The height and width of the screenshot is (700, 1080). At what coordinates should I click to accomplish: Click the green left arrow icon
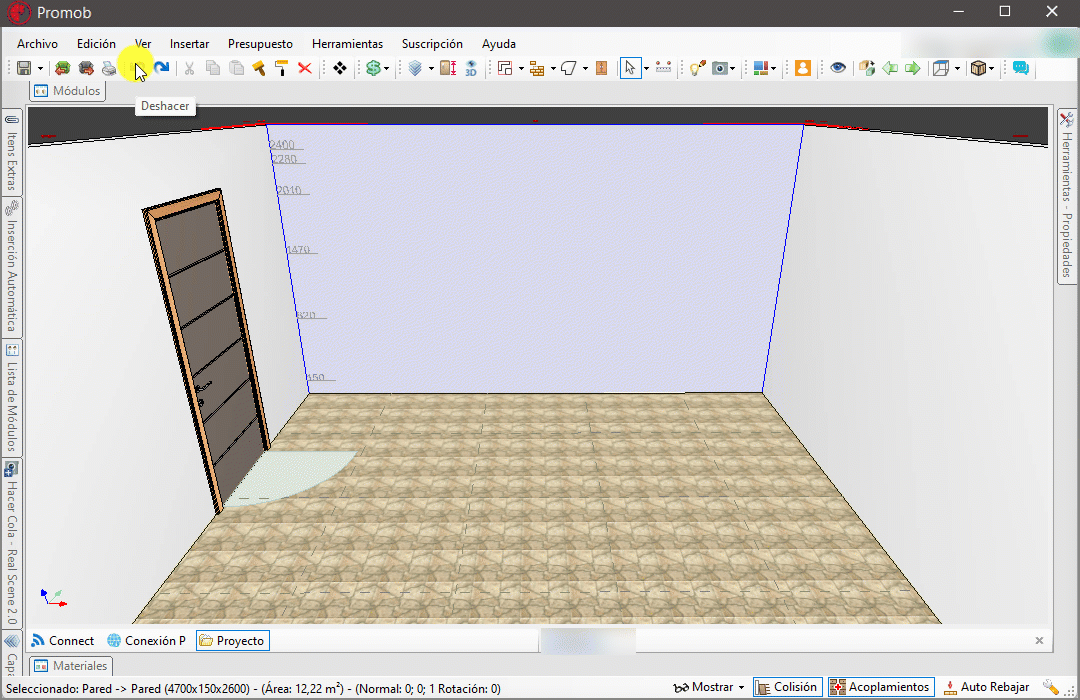pos(890,68)
